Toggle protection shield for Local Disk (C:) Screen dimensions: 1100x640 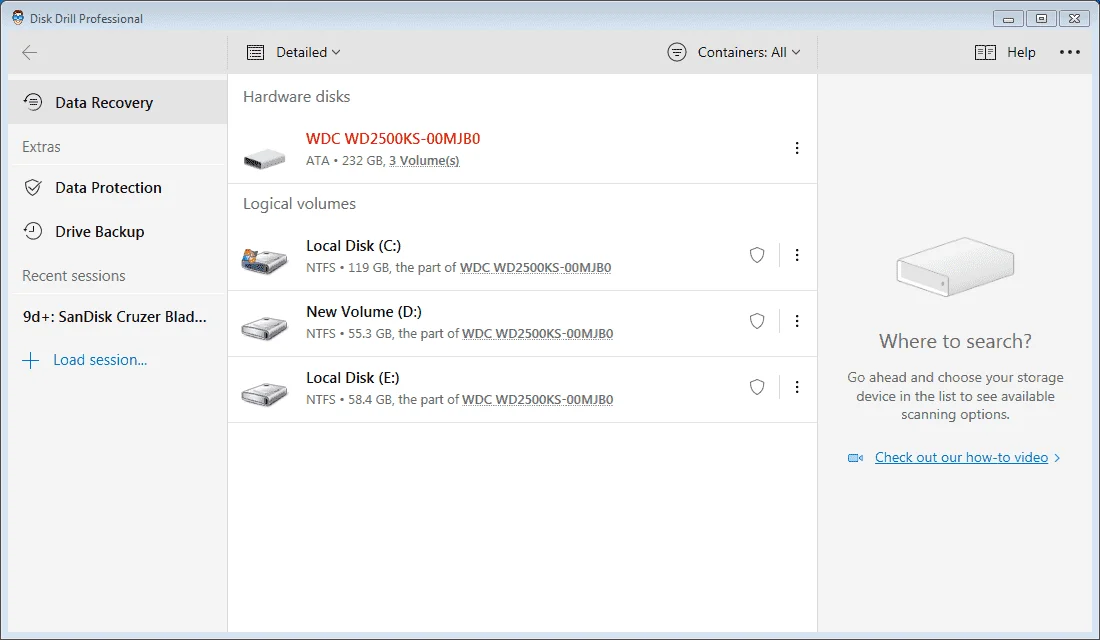click(757, 255)
